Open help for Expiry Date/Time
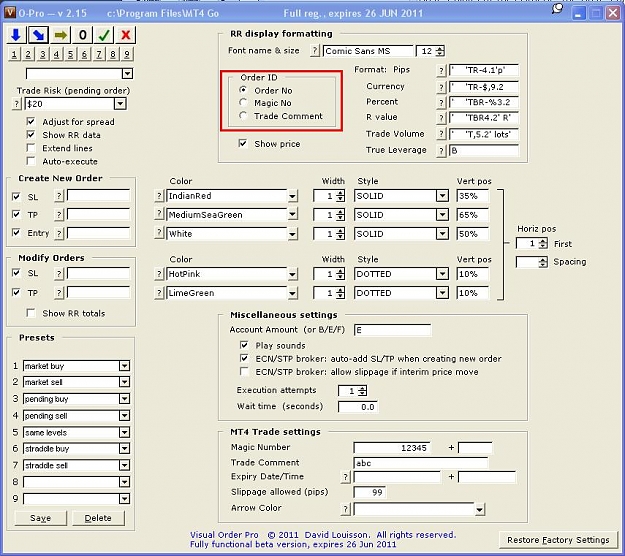Image resolution: width=625 pixels, height=556 pixels. tap(346, 477)
